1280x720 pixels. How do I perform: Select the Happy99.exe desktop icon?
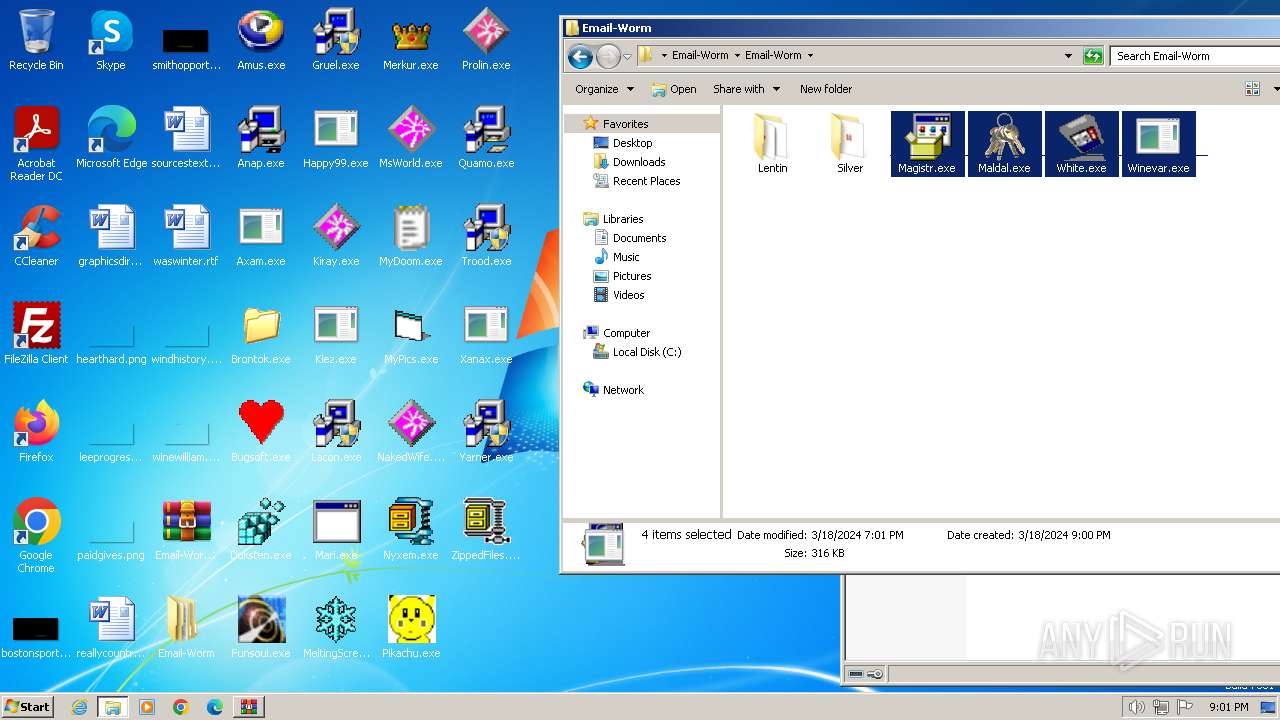[x=336, y=138]
